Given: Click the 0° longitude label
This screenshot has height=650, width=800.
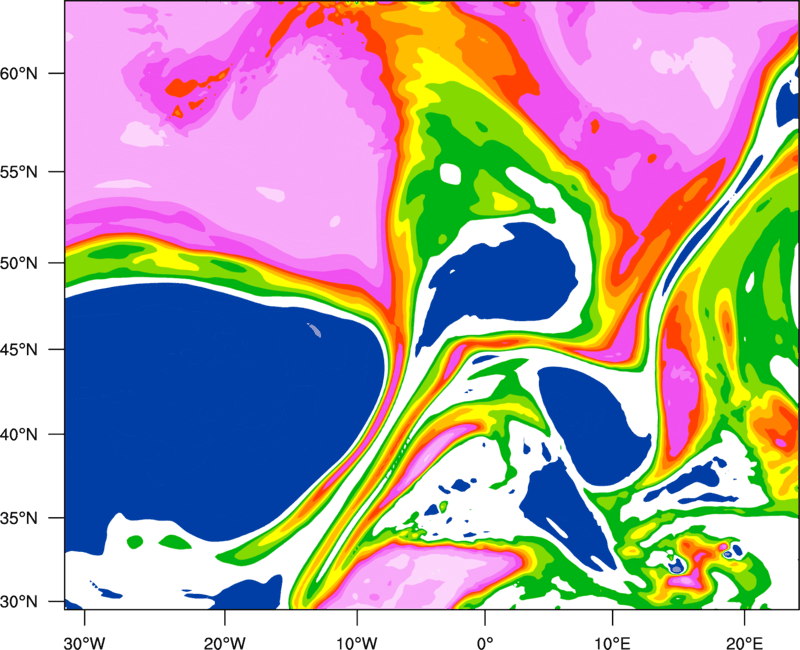Looking at the screenshot, I should pyautogui.click(x=485, y=643).
